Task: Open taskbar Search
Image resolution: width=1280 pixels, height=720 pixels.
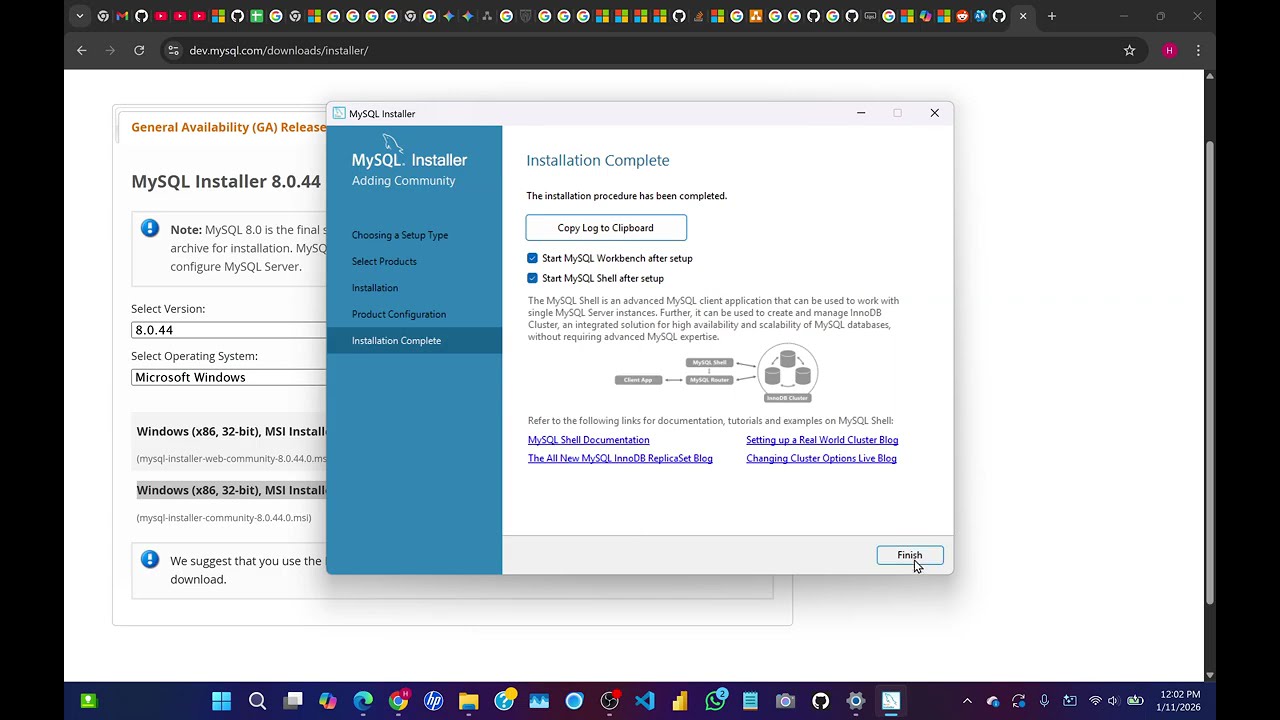Action: tap(257, 701)
